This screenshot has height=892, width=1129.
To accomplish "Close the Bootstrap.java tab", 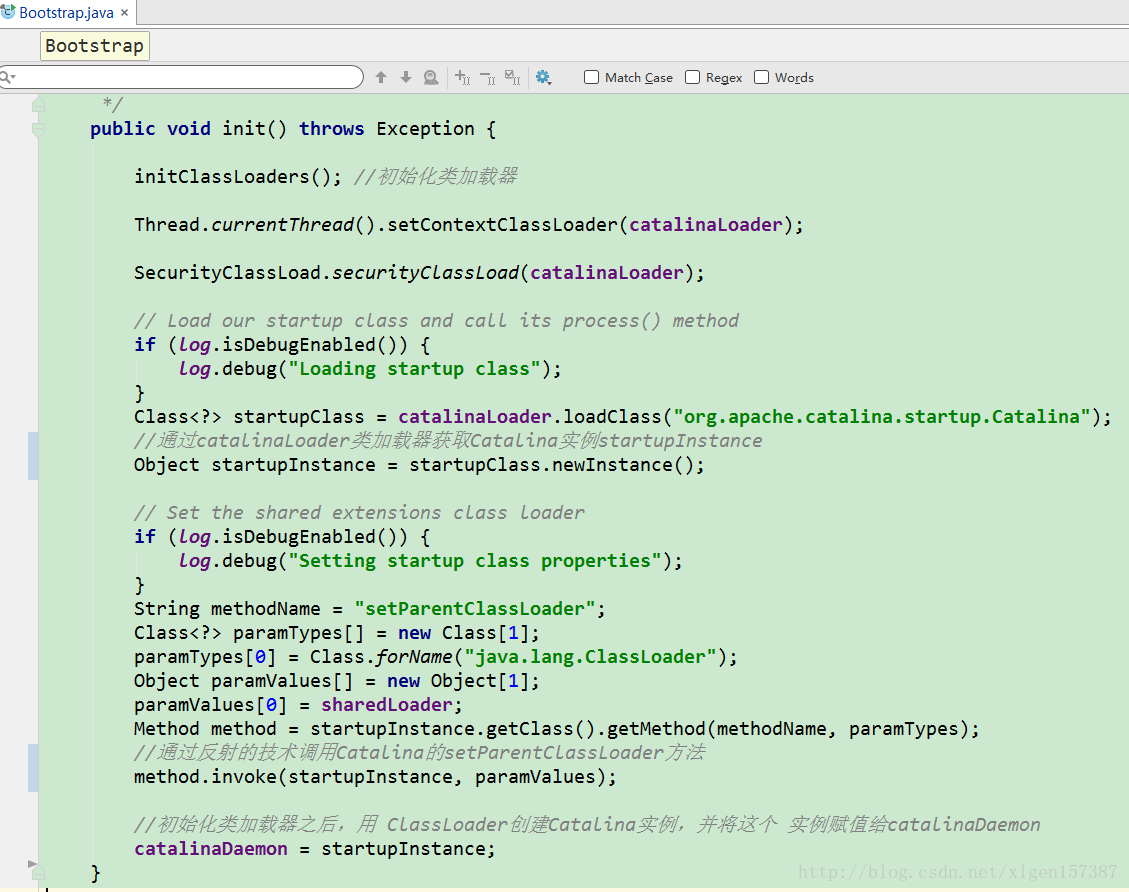I will pyautogui.click(x=124, y=13).
